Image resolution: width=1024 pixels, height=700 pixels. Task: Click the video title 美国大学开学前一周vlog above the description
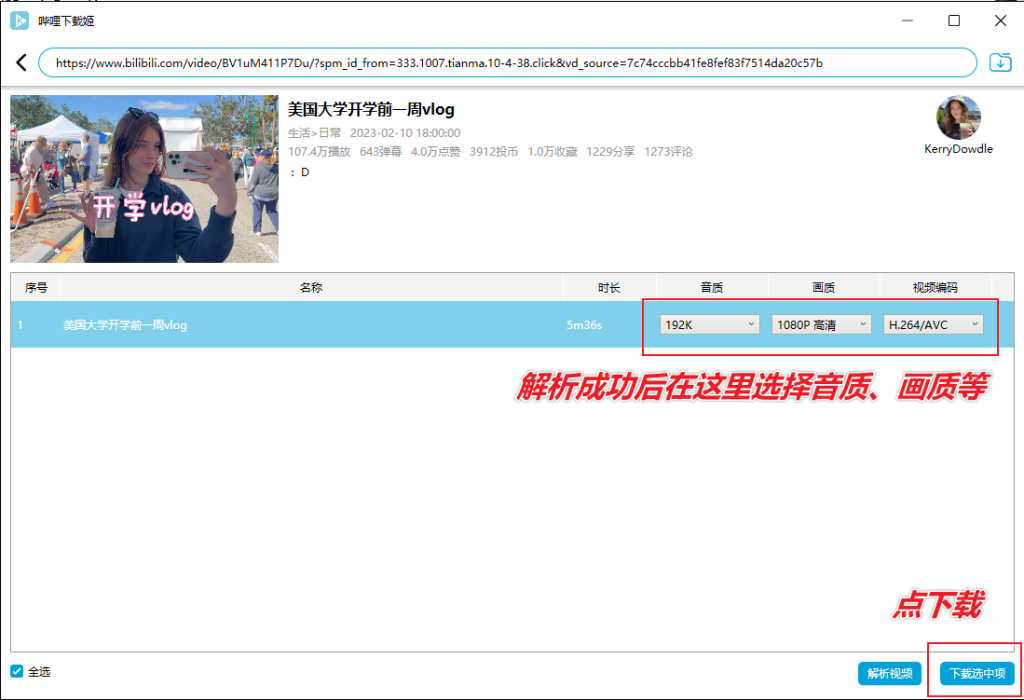click(x=370, y=109)
